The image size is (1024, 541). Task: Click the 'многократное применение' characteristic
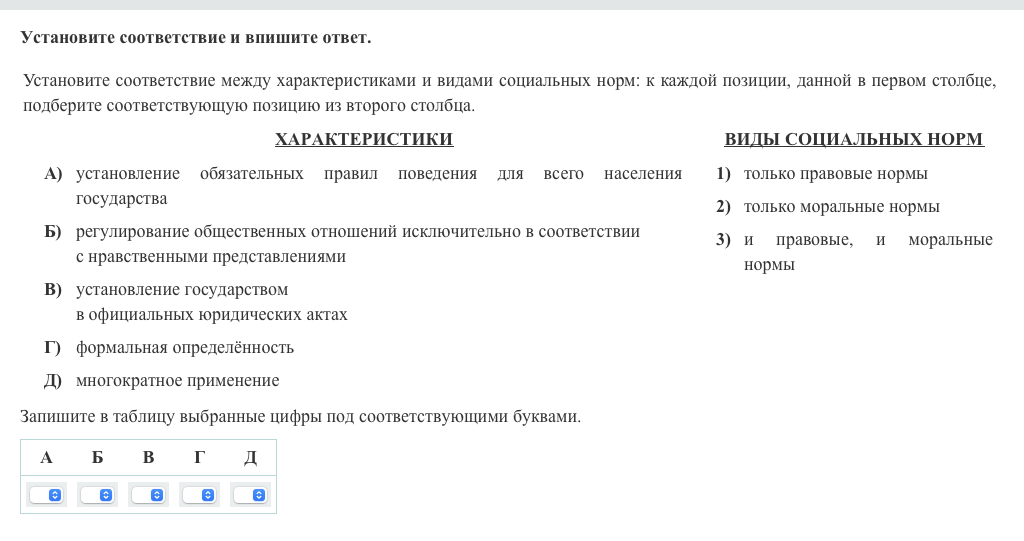177,381
